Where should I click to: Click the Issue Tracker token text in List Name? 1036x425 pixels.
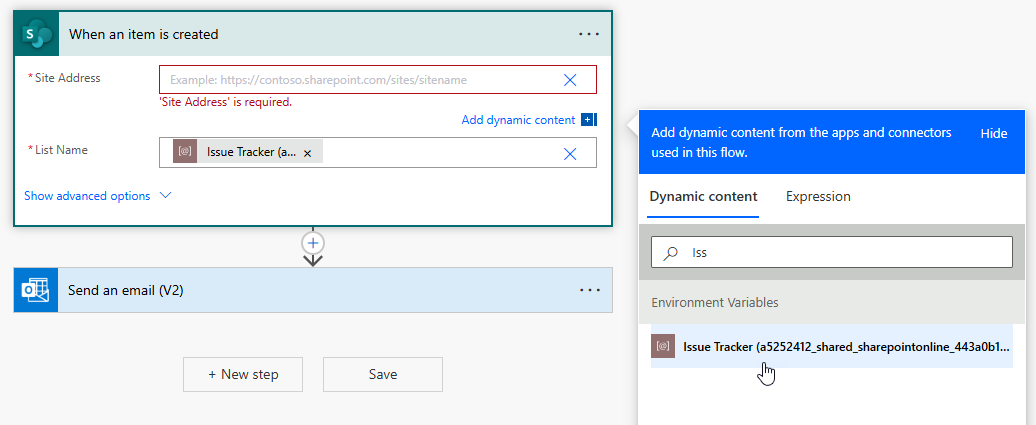point(251,152)
